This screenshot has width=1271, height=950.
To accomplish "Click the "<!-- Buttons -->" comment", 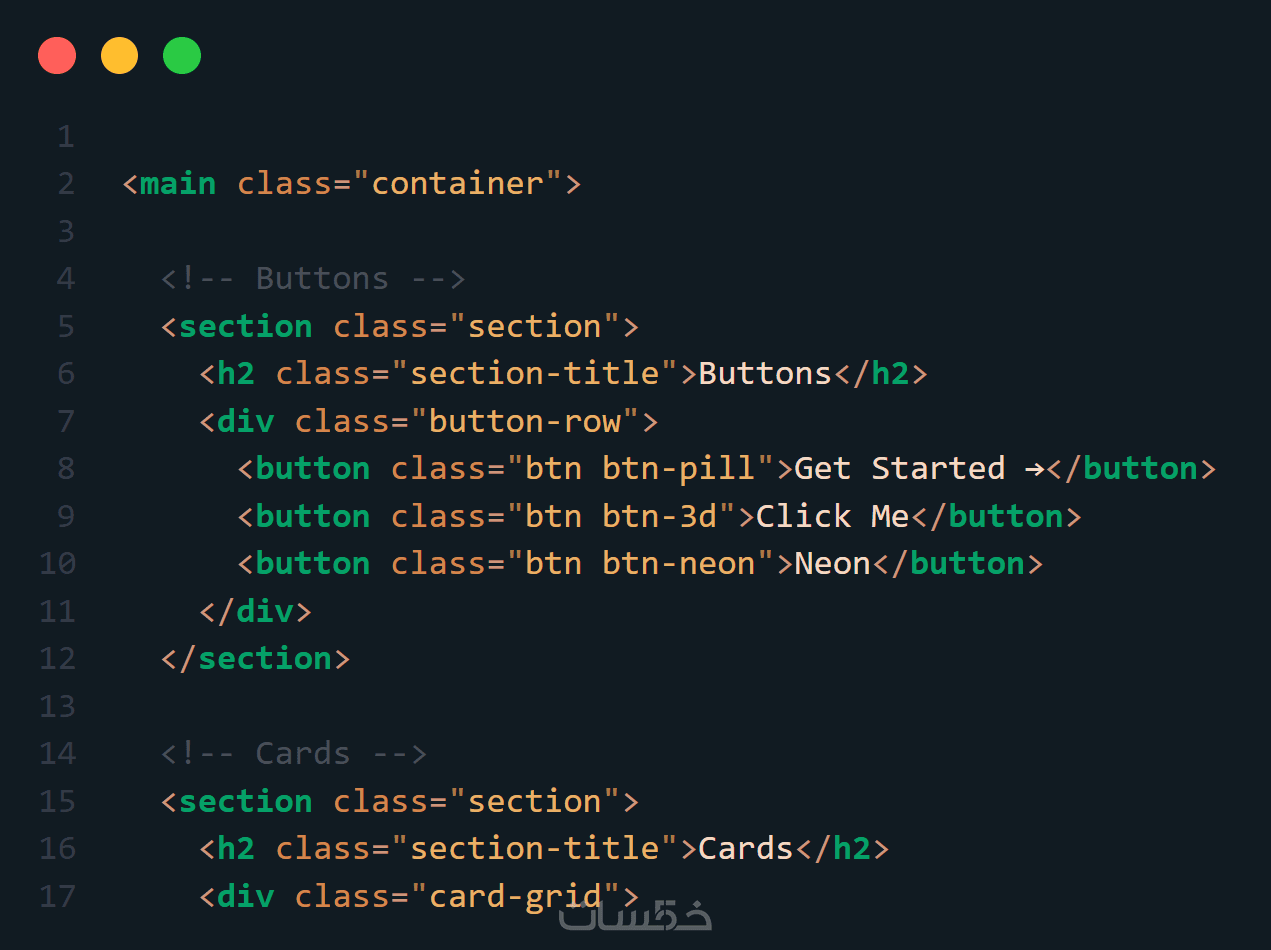I will 313,279.
